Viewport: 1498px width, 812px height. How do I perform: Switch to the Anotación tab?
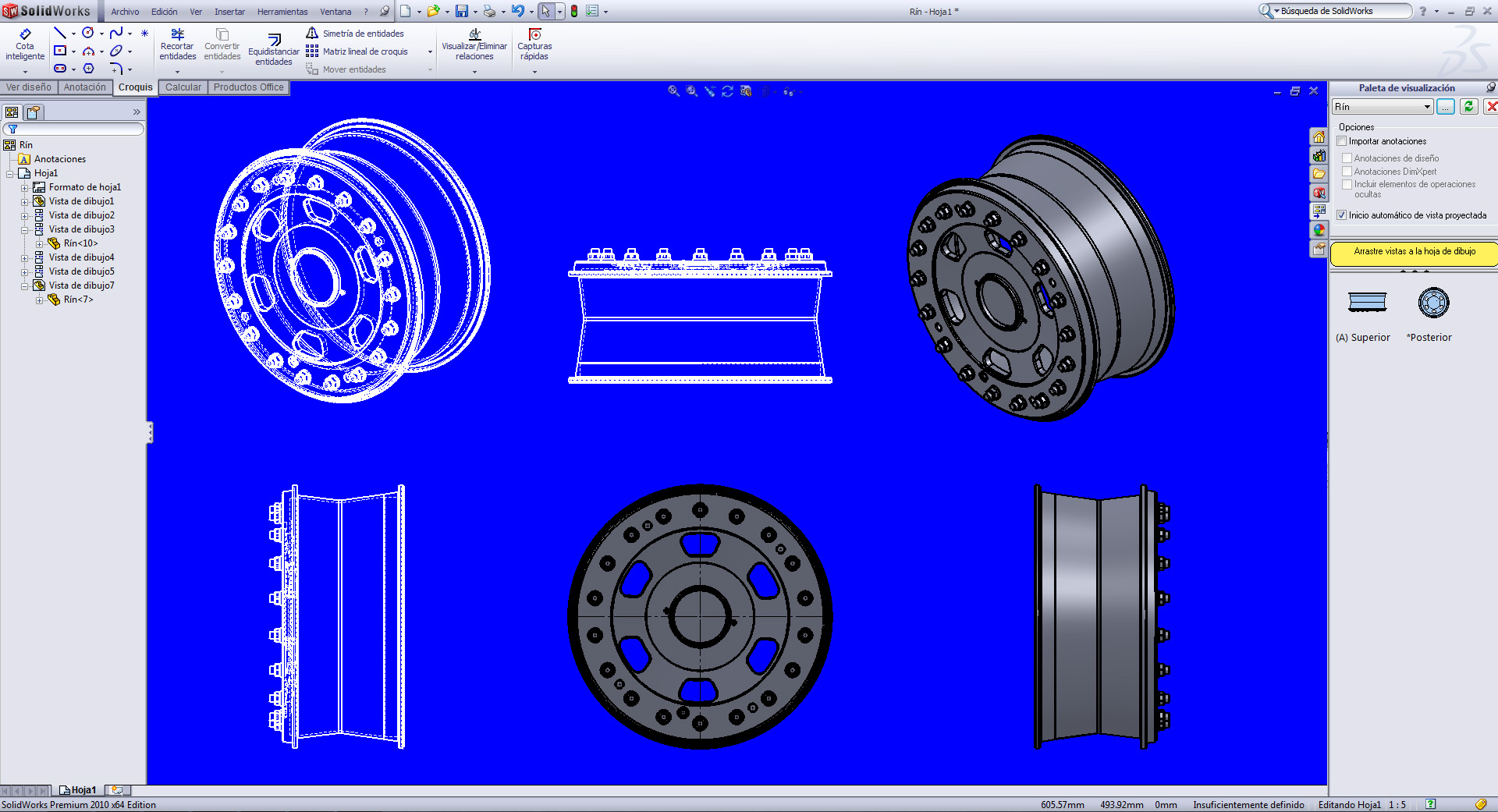(85, 87)
